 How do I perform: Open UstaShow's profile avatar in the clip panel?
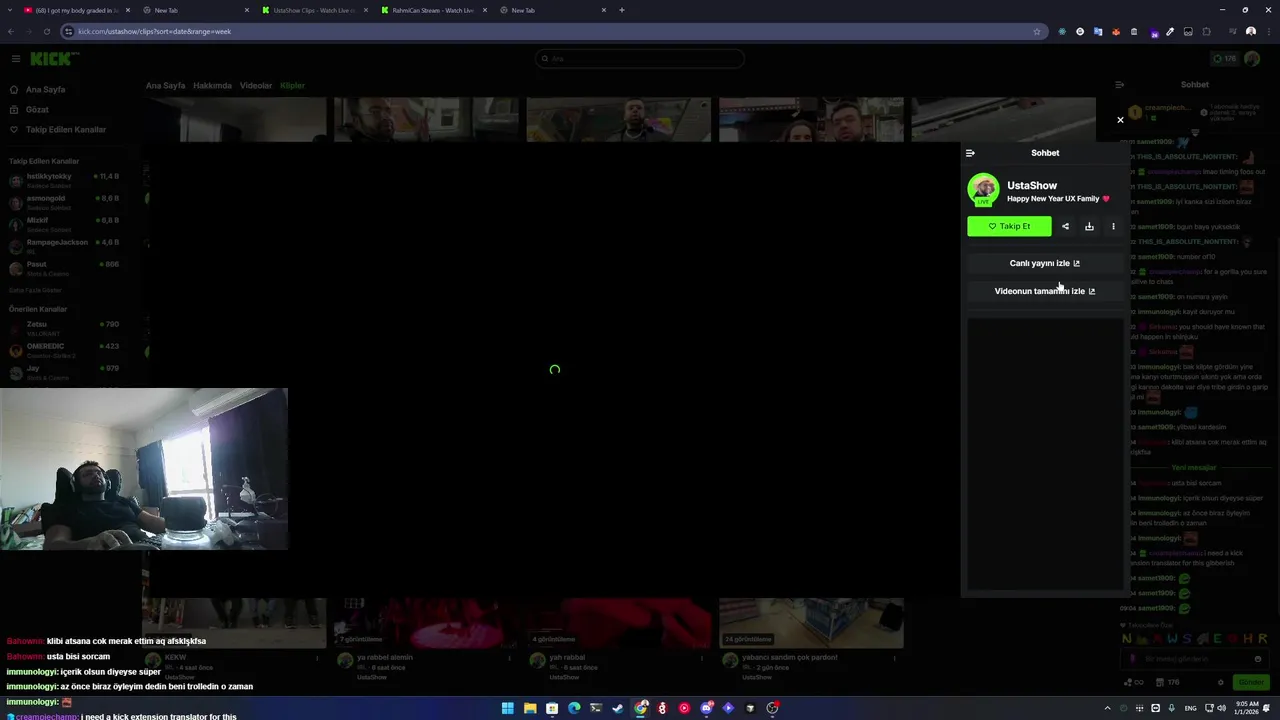(983, 190)
